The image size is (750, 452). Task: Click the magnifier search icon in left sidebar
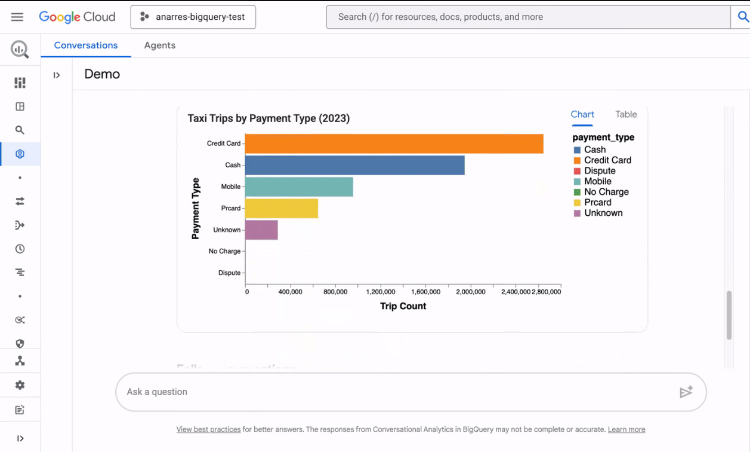(20, 130)
